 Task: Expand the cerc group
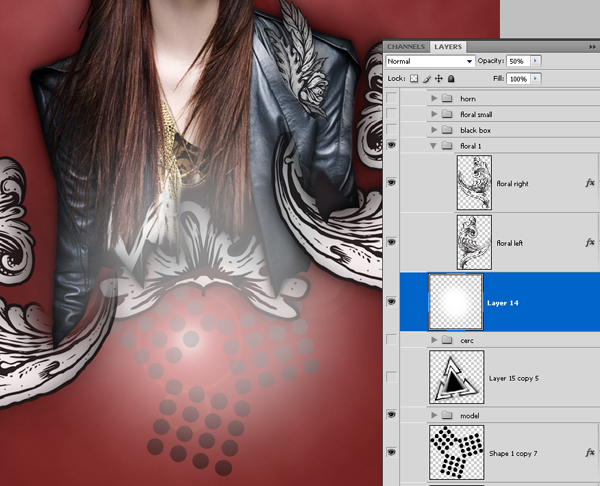click(434, 340)
